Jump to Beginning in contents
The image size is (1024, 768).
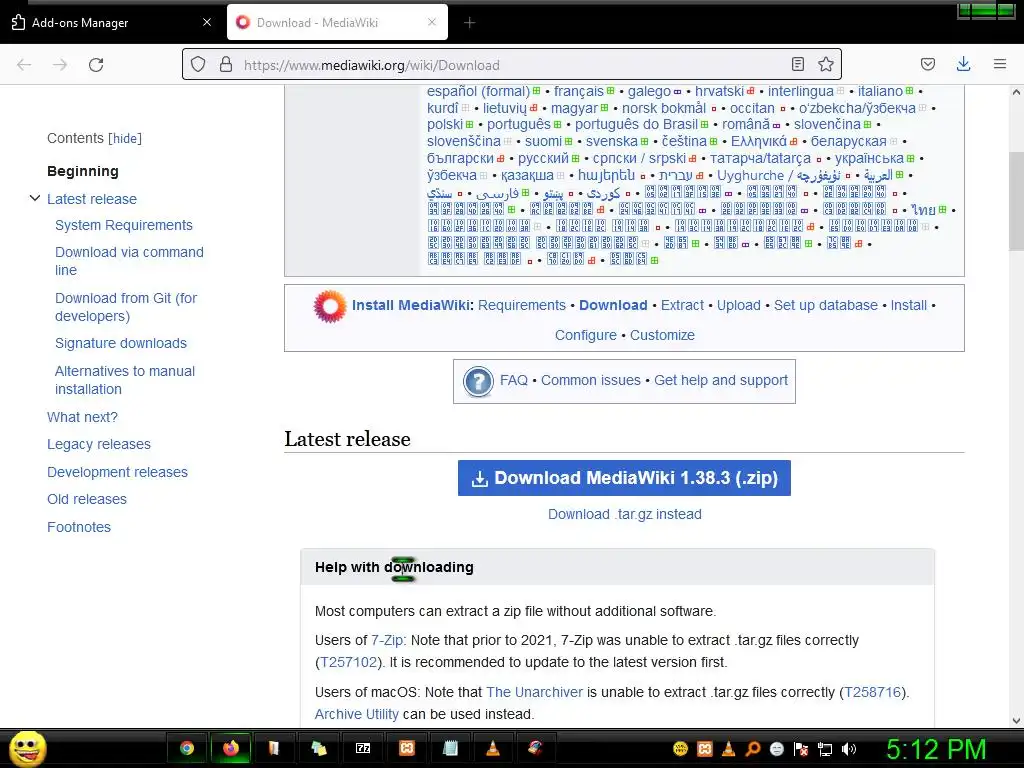pyautogui.click(x=83, y=171)
